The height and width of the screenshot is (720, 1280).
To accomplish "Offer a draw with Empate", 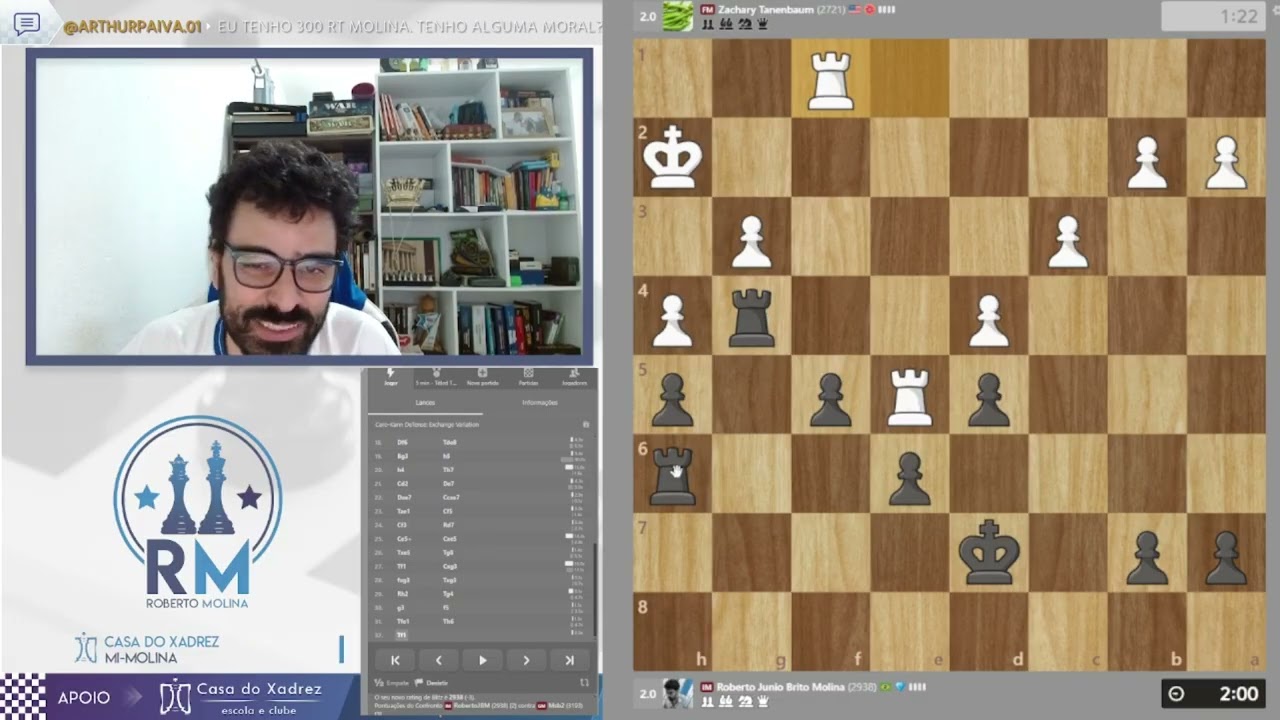I will pyautogui.click(x=392, y=683).
